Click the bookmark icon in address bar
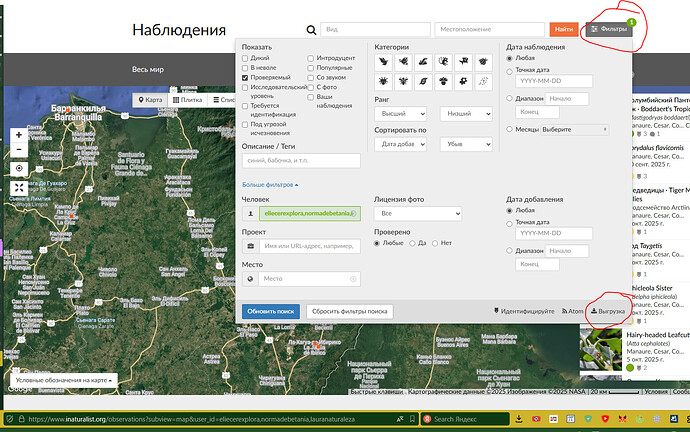Viewport: 690px width, 432px height. (412, 419)
